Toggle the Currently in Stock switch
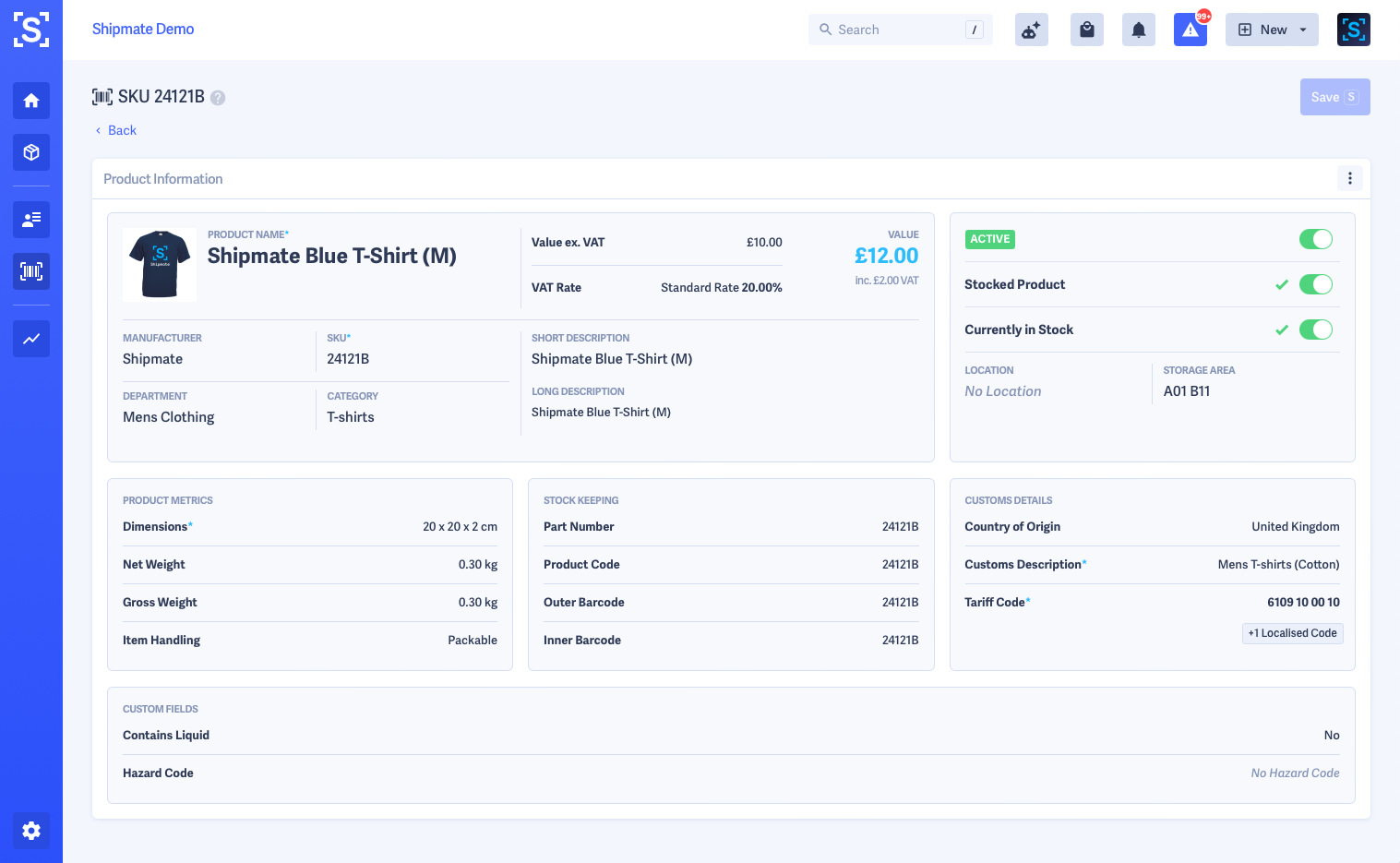The width and height of the screenshot is (1400, 863). pos(1316,330)
